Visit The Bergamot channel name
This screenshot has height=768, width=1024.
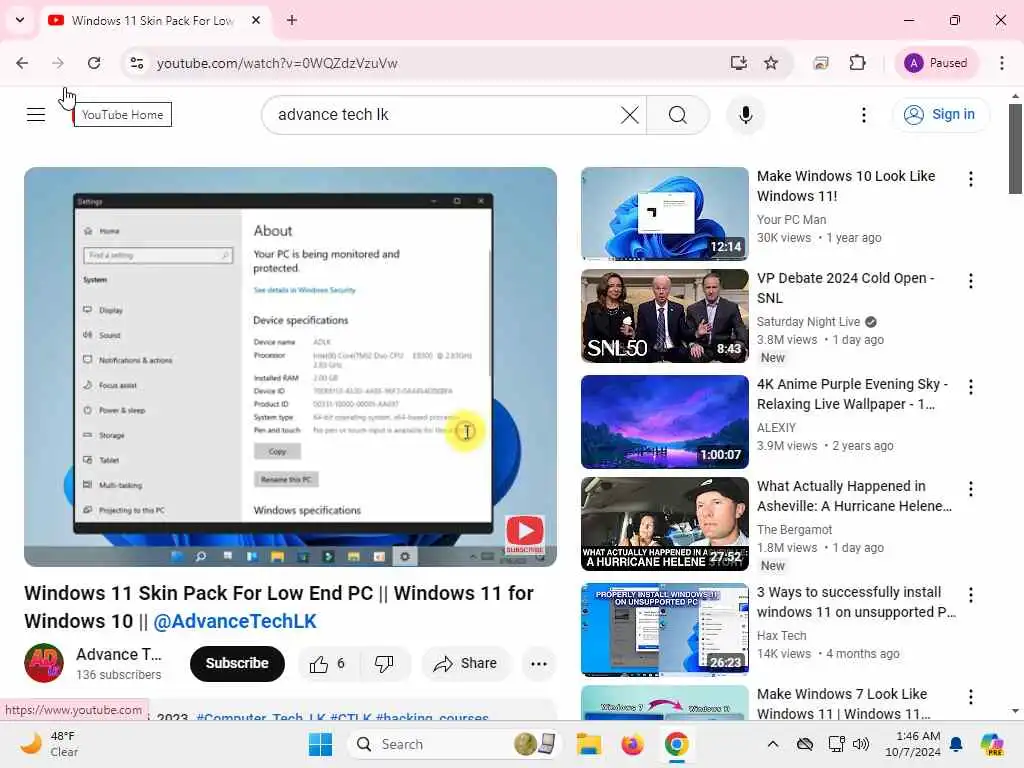coord(794,530)
